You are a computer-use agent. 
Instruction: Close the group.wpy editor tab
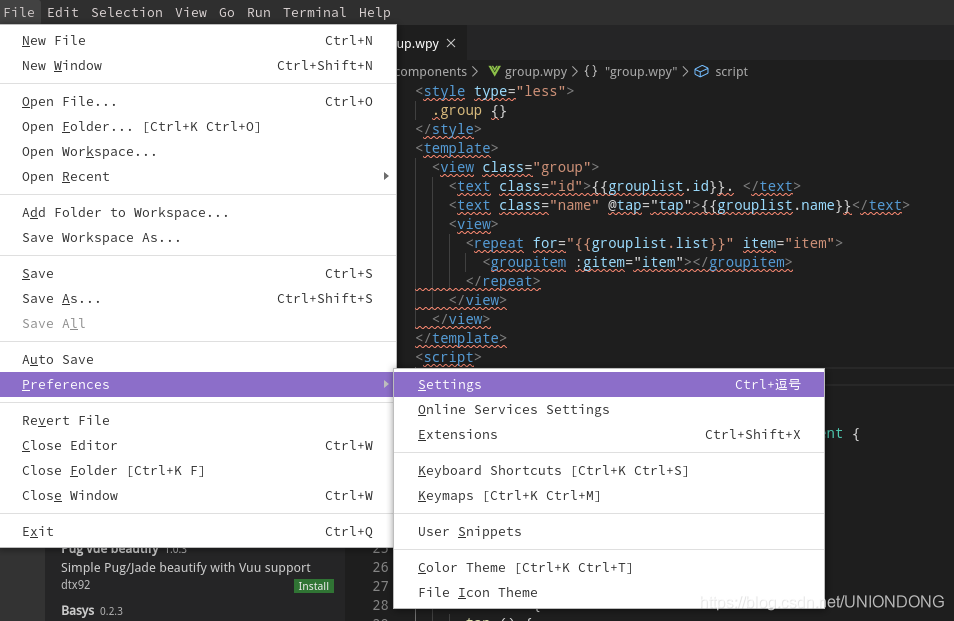[x=451, y=43]
